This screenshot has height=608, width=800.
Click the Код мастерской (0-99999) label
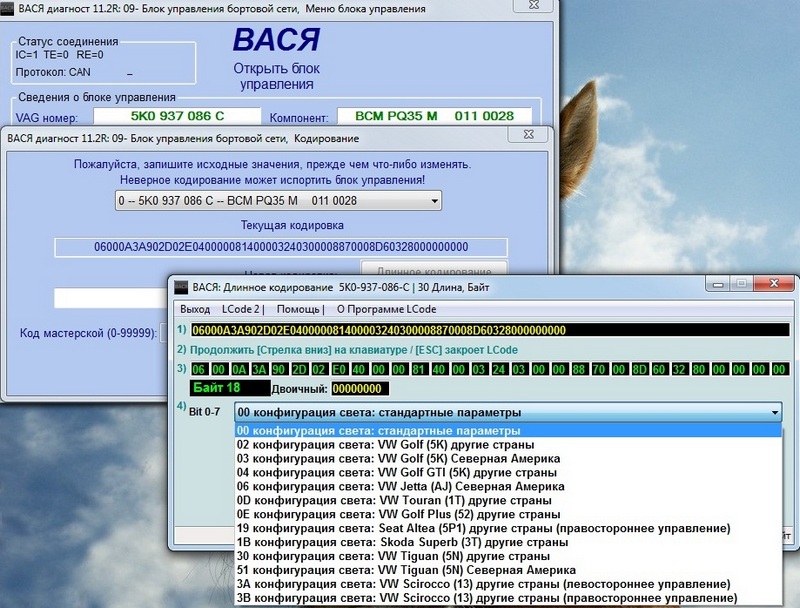pos(88,333)
